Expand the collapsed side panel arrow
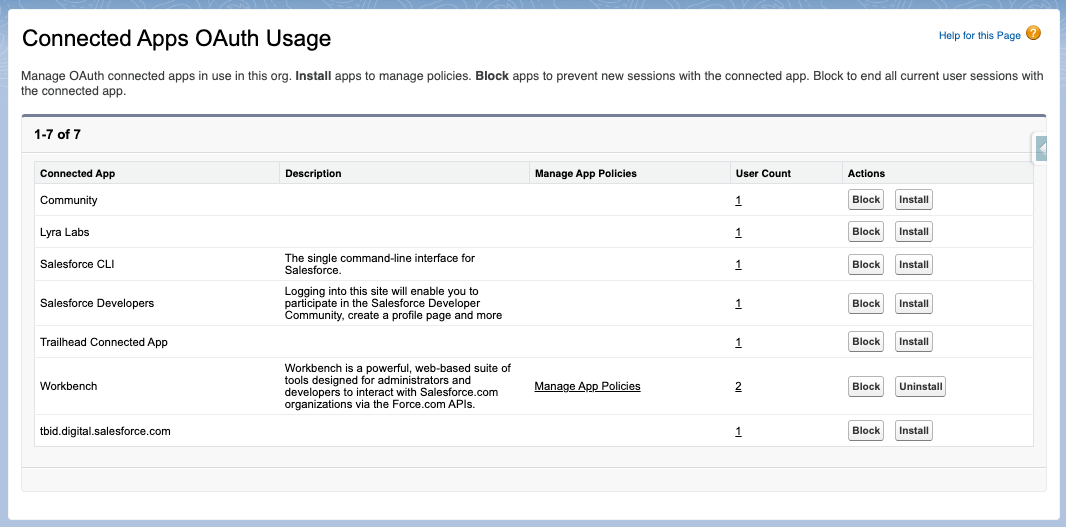 [x=1040, y=148]
